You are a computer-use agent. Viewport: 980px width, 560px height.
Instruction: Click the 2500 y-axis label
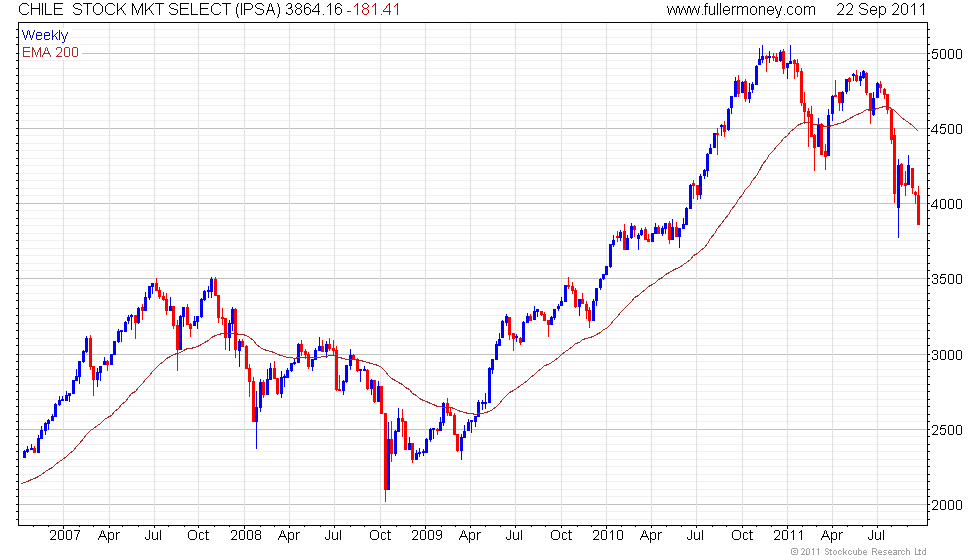point(946,430)
